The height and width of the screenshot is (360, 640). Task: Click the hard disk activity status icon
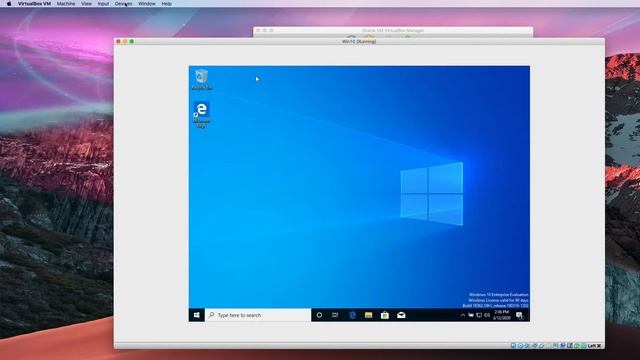513,346
